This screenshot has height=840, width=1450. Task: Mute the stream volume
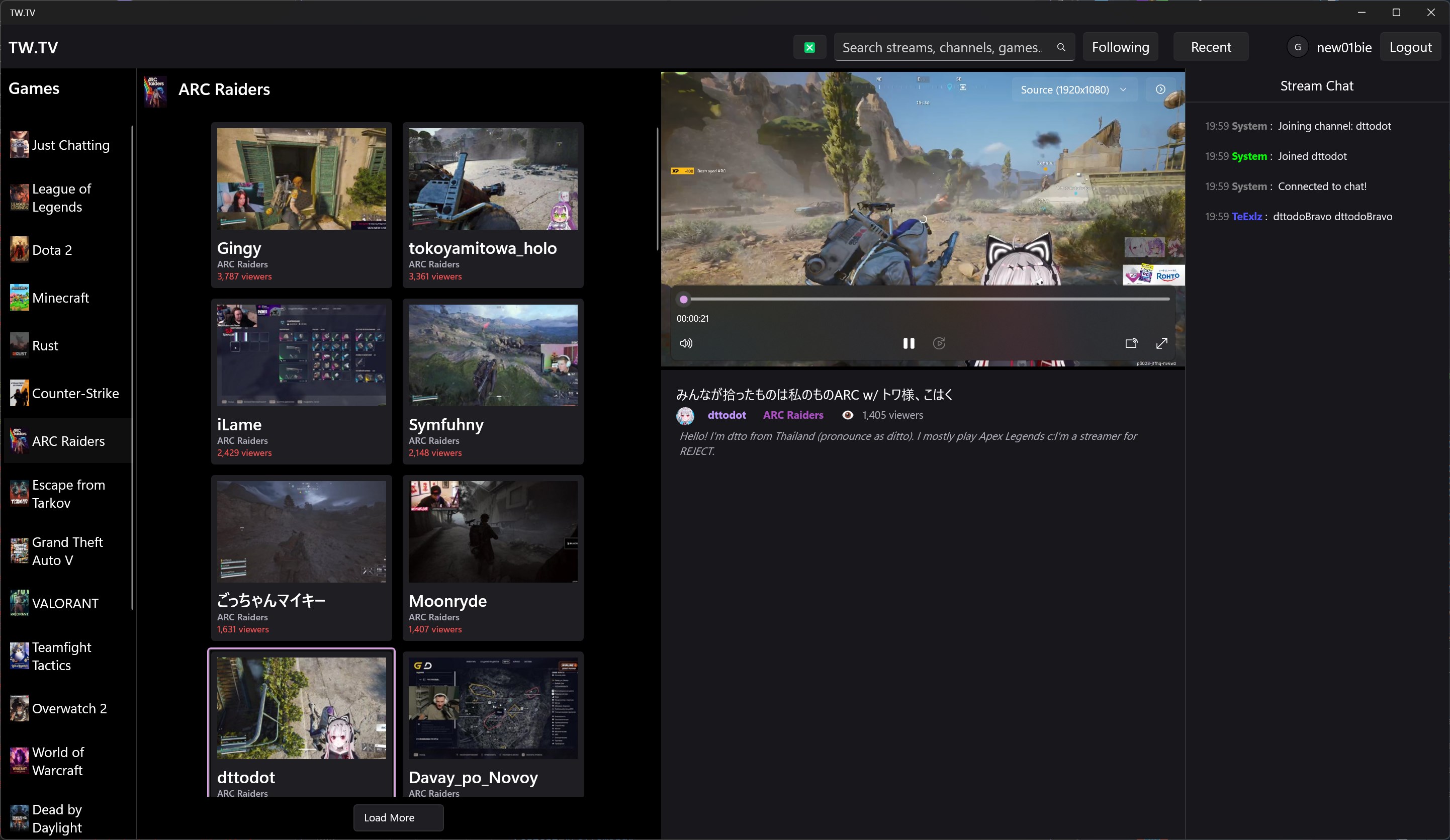[686, 343]
